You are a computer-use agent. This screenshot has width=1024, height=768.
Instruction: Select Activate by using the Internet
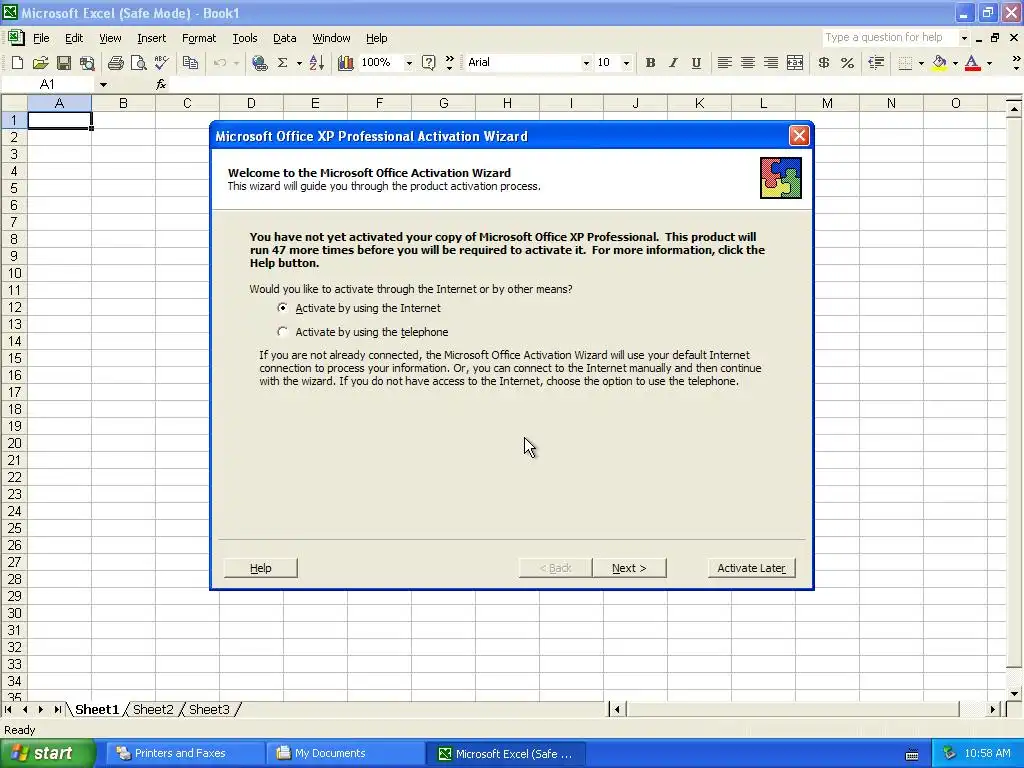(359, 308)
